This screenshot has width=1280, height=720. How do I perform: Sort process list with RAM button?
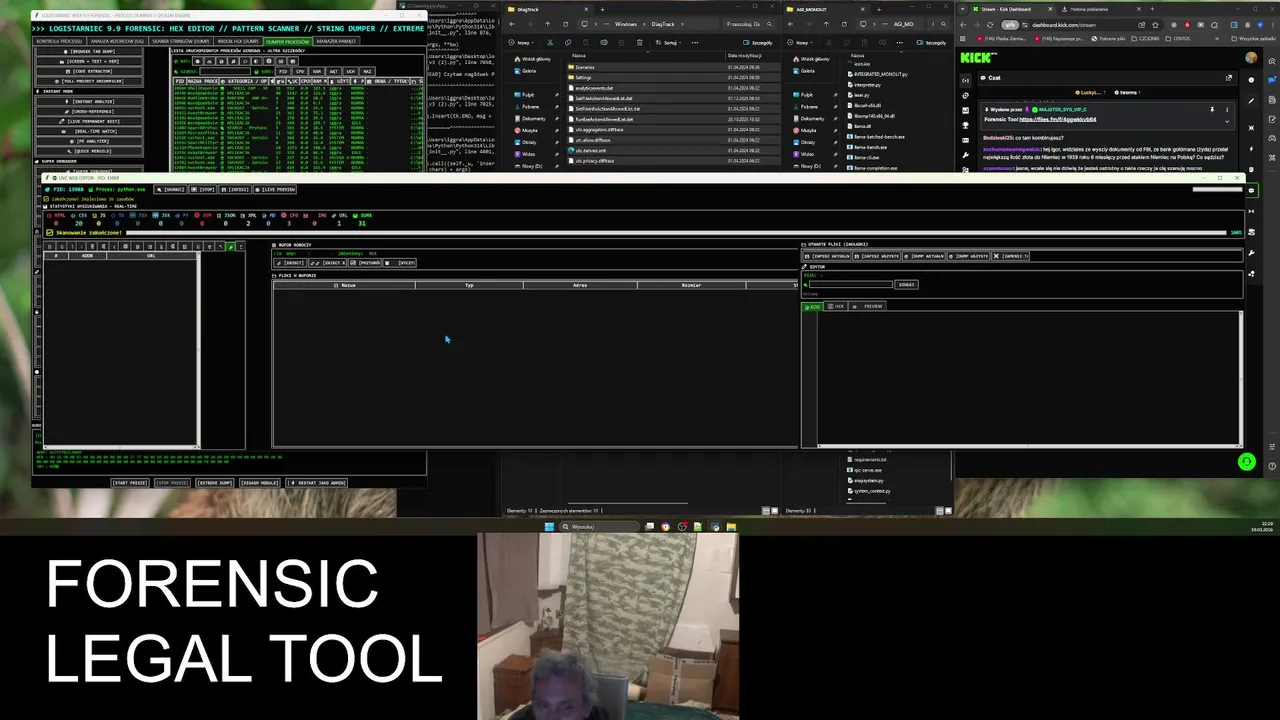click(x=316, y=71)
